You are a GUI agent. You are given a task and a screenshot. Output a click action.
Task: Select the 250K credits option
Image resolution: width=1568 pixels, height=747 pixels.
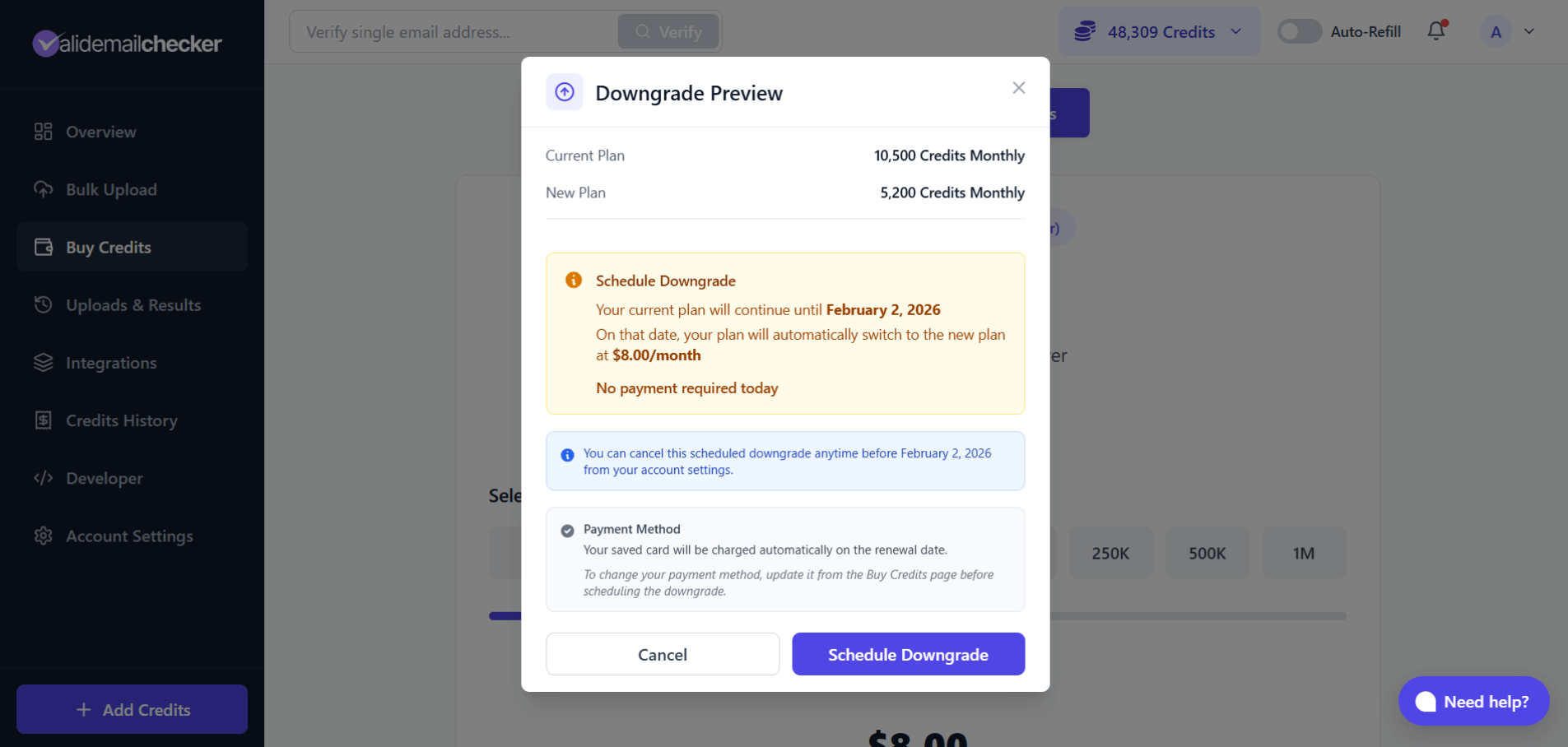1110,553
